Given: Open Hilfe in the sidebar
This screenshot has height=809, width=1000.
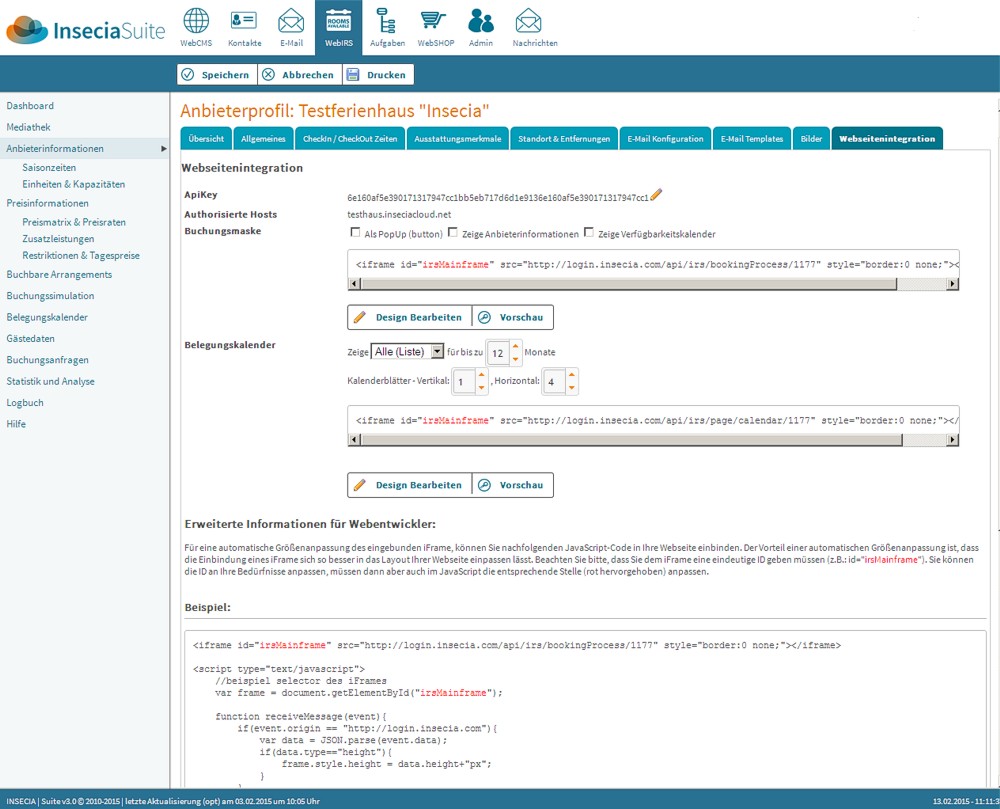Looking at the screenshot, I should [x=16, y=424].
